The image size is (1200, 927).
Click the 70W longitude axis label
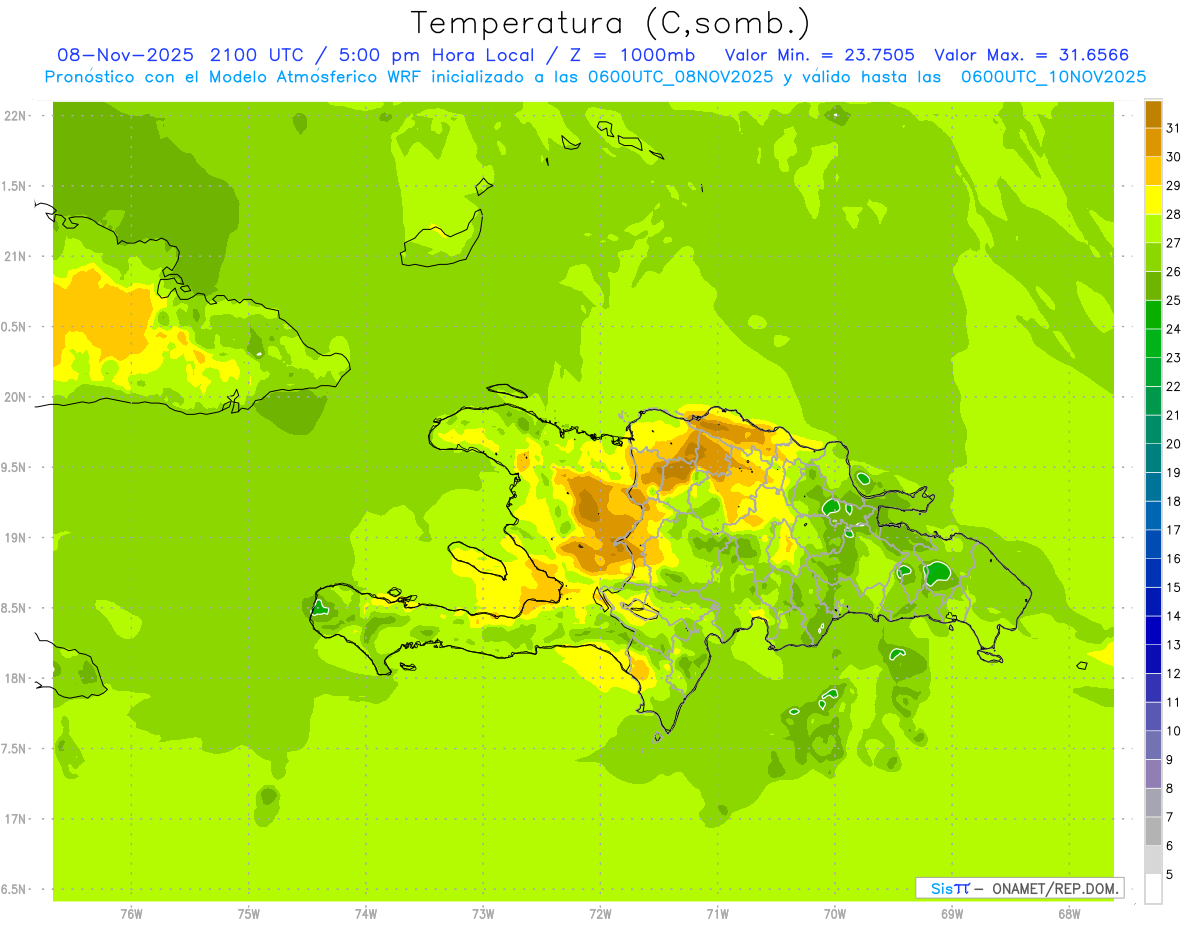click(x=835, y=913)
